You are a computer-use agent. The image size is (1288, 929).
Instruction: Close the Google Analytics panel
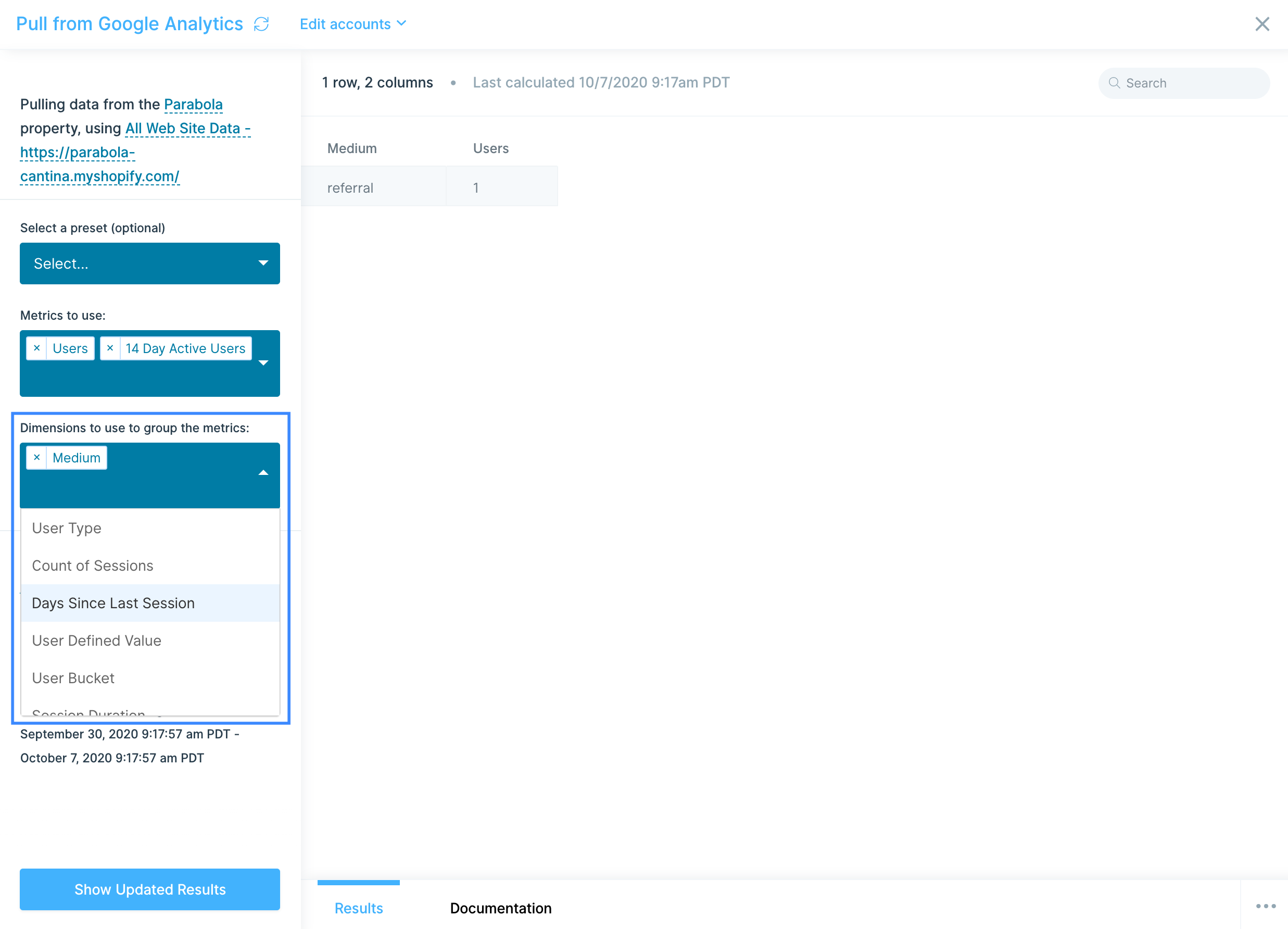coord(1262,24)
